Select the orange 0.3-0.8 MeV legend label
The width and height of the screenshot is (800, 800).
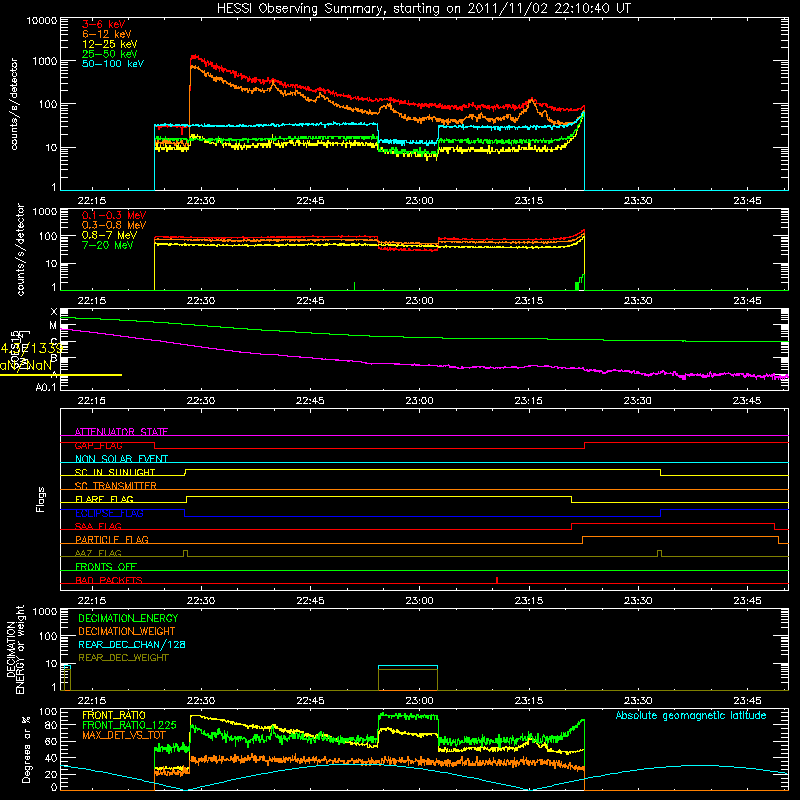[x=114, y=225]
